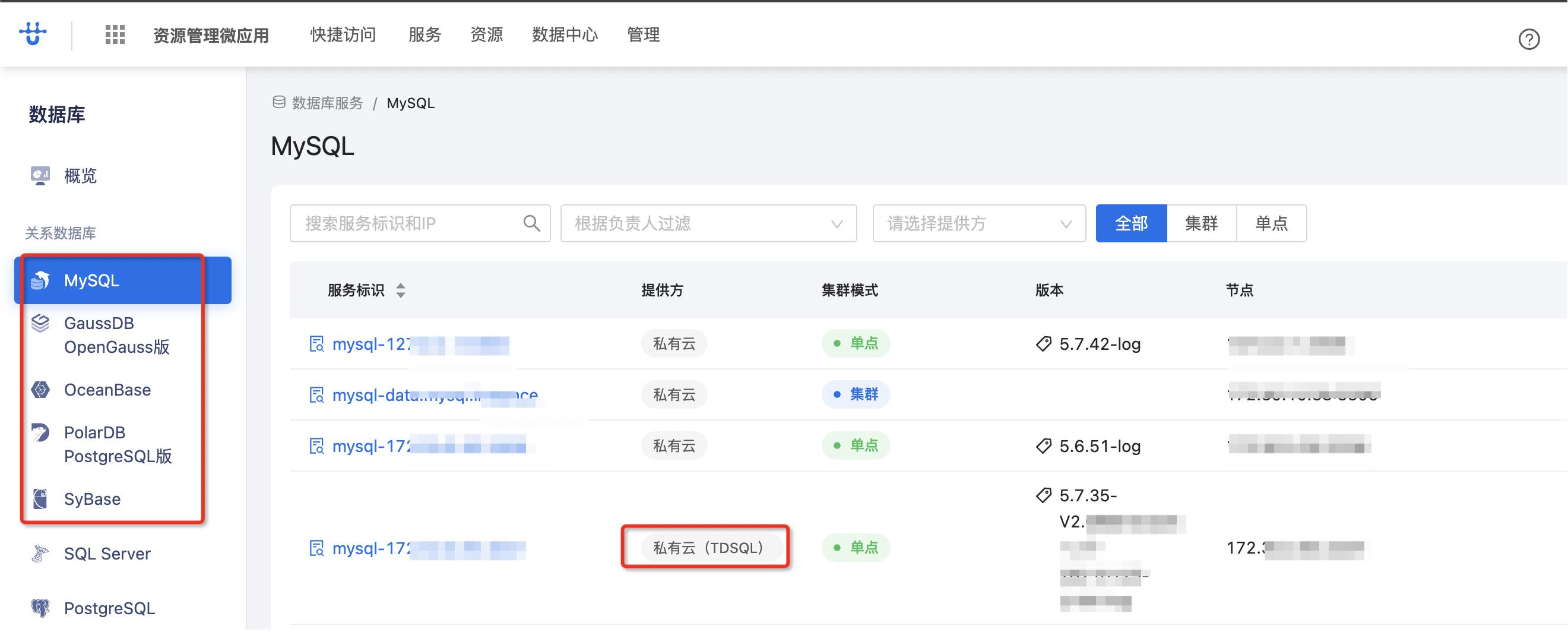This screenshot has width=1568, height=632.
Task: Click document icon beside mysql-data service
Action: click(316, 395)
